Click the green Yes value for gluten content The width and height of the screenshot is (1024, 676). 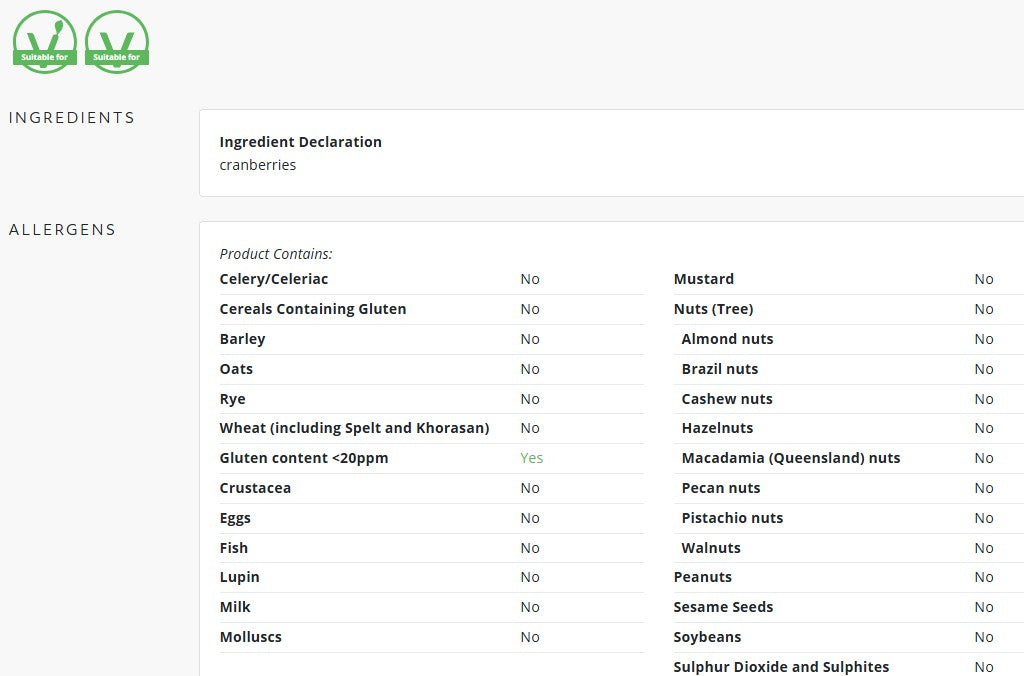pyautogui.click(x=532, y=458)
